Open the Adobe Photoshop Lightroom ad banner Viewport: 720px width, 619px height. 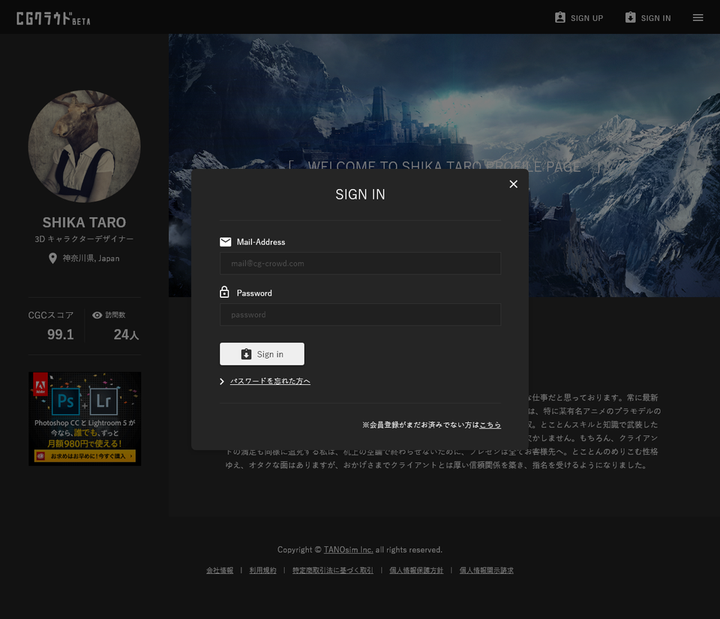[x=85, y=419]
